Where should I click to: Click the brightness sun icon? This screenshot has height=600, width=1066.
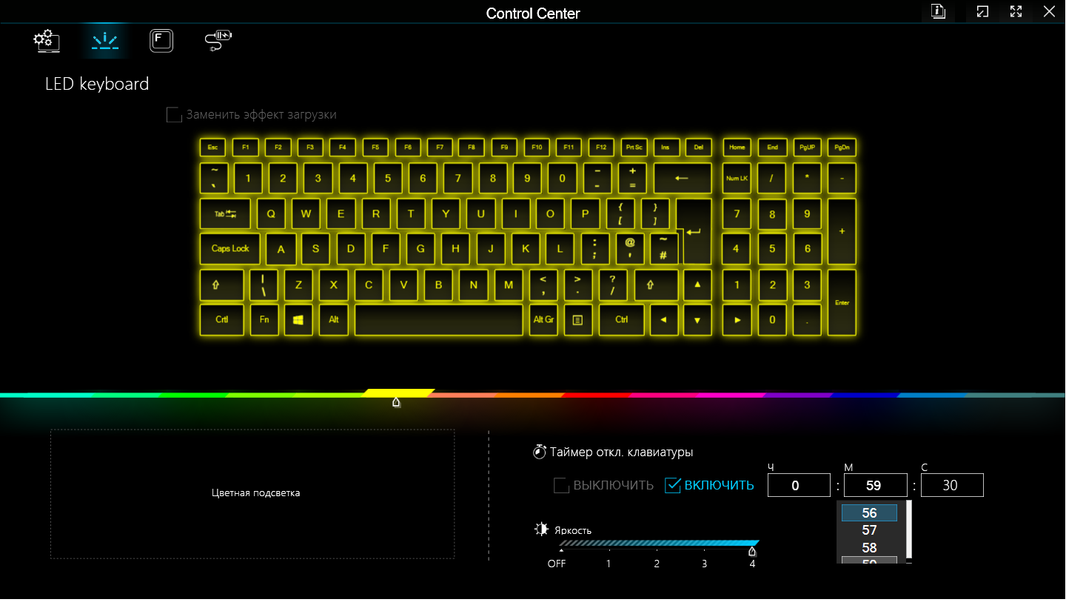pyautogui.click(x=541, y=529)
